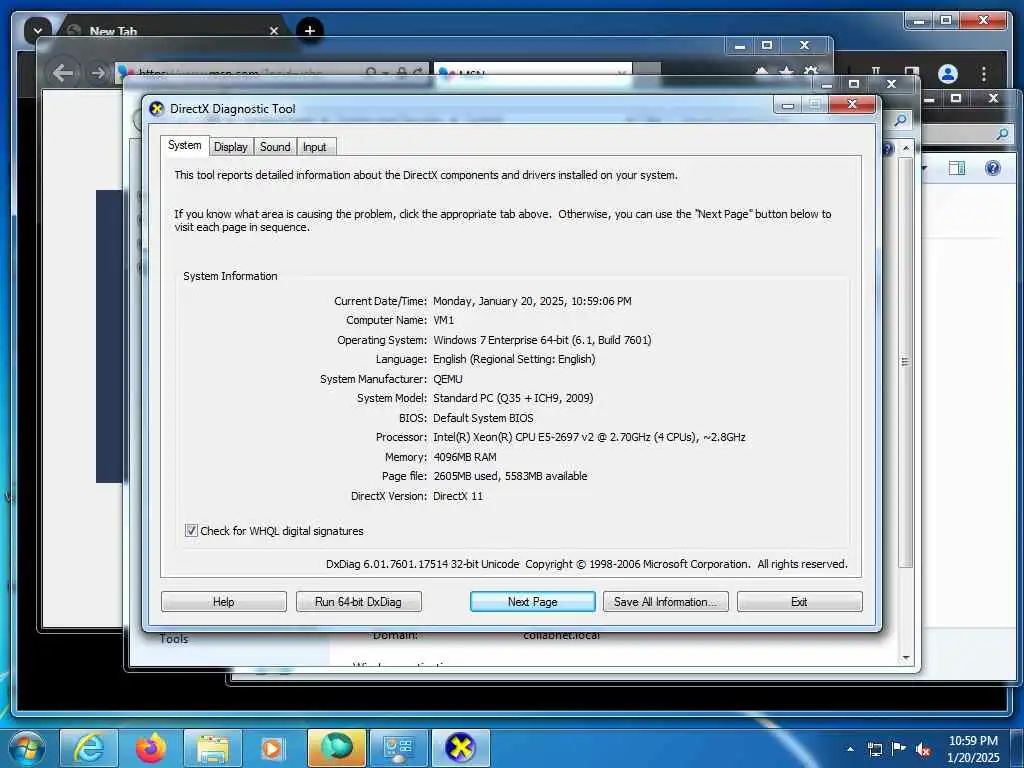Toggle Check for WHQL digital signatures
Screen dimensions: 1024x768
(191, 530)
